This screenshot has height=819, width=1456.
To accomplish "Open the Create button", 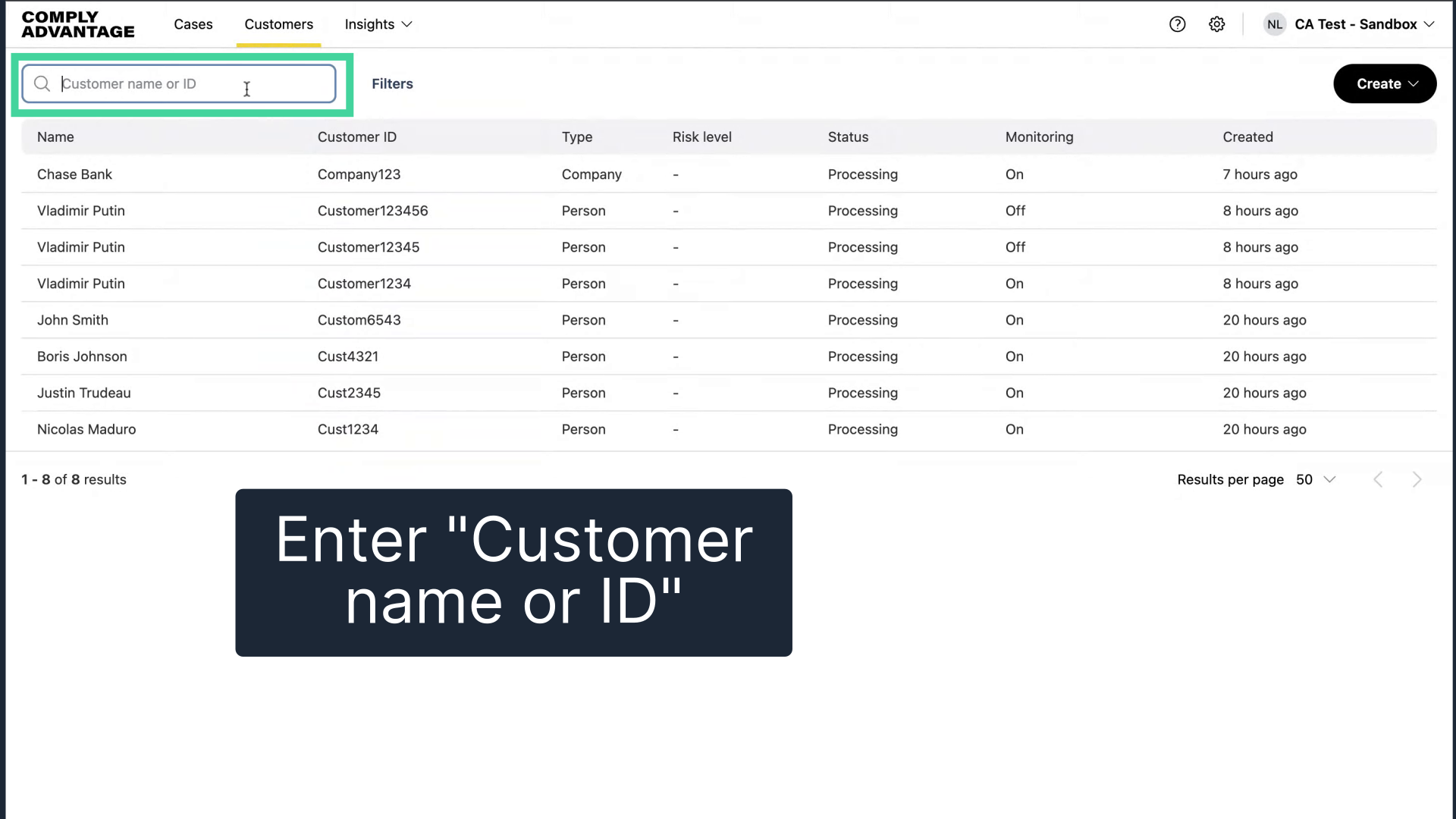I will click(x=1385, y=83).
